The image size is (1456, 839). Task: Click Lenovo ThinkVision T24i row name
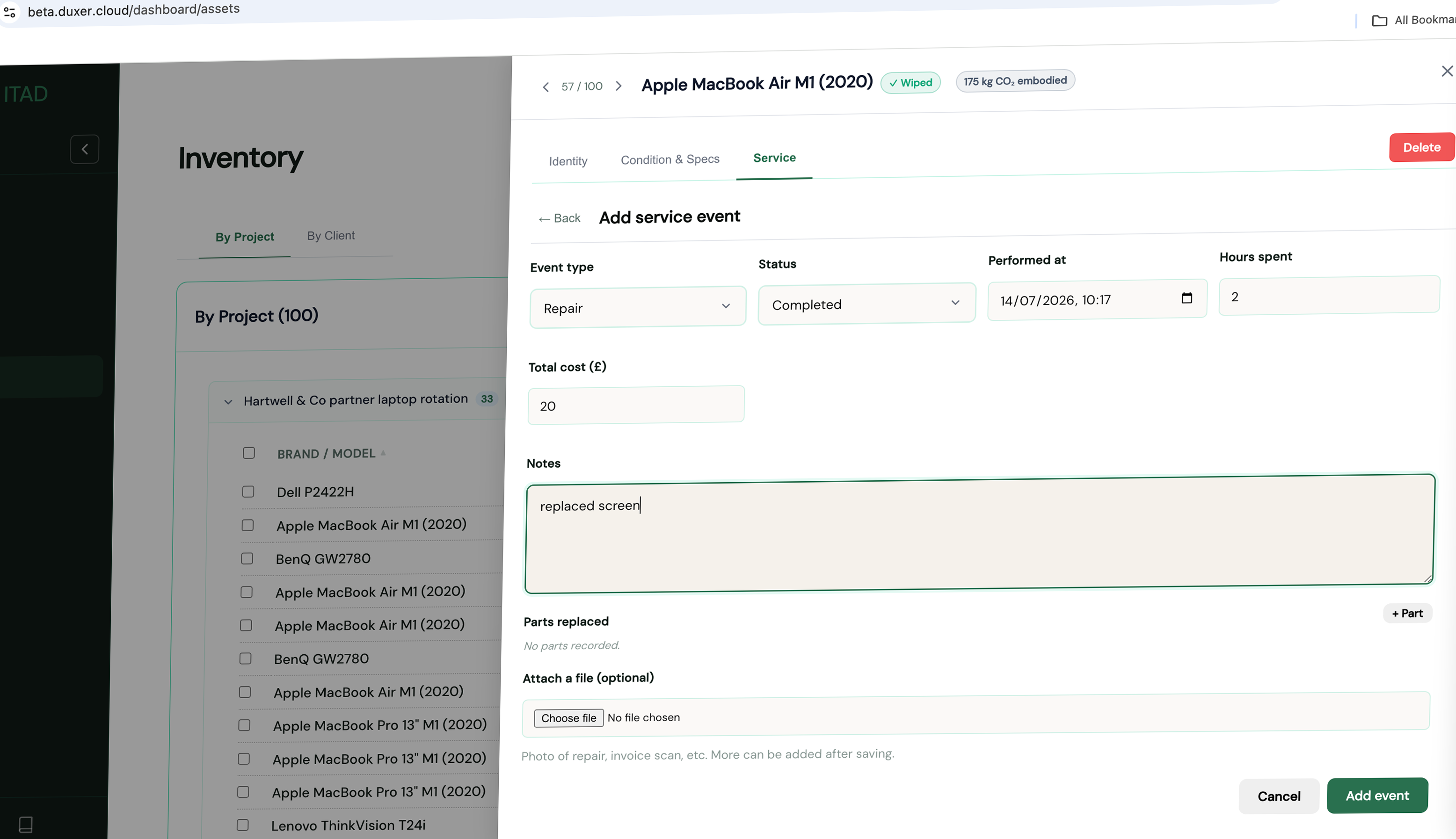pos(348,825)
